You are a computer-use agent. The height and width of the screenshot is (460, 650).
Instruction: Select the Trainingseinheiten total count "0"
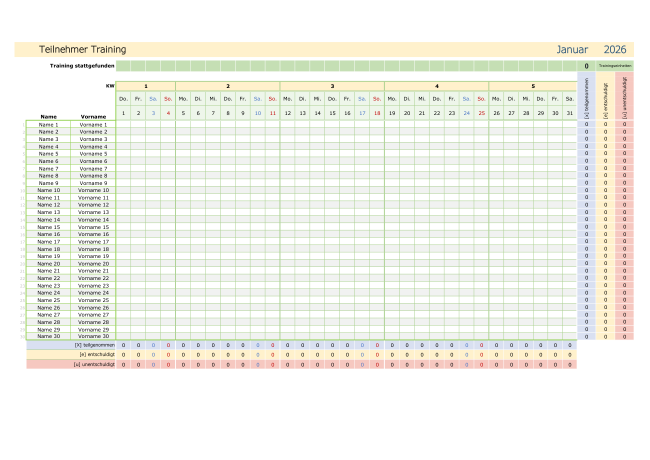coord(586,66)
